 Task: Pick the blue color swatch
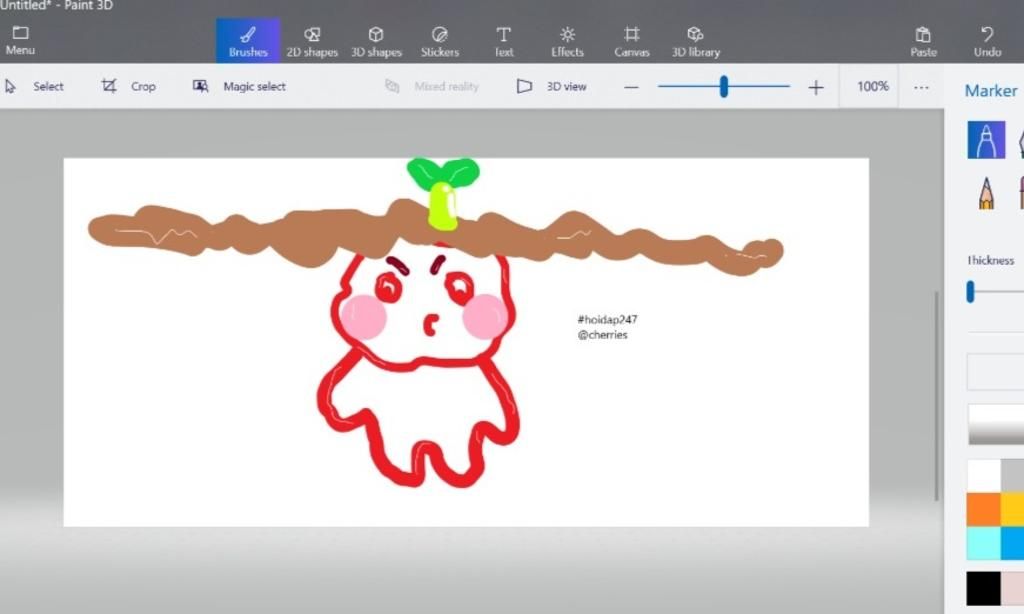click(1013, 542)
